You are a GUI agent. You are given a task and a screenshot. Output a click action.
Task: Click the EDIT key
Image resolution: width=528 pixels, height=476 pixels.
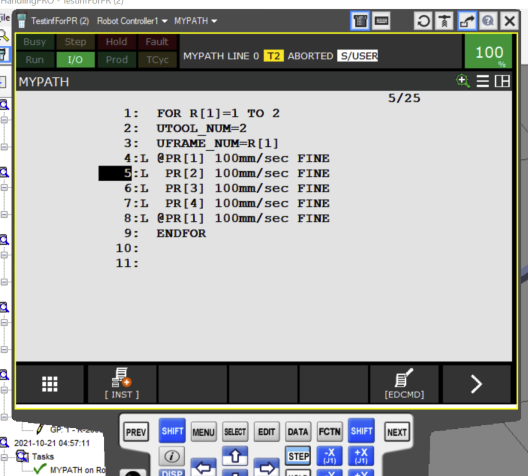point(267,432)
